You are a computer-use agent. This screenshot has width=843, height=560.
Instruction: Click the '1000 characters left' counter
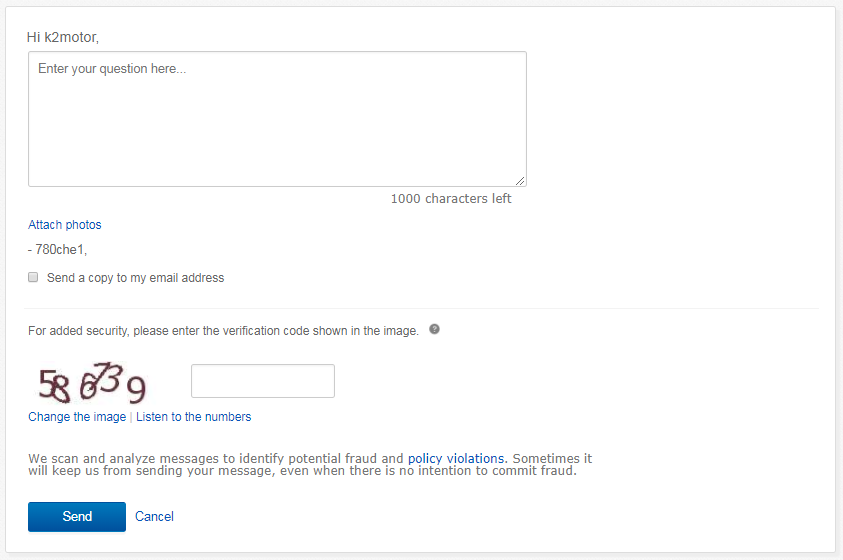pyautogui.click(x=450, y=199)
